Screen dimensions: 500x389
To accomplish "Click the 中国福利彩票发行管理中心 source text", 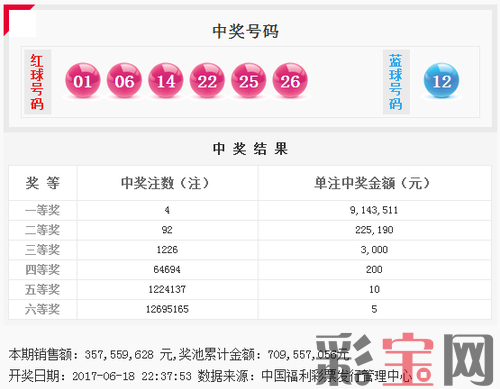I will 337,376.
